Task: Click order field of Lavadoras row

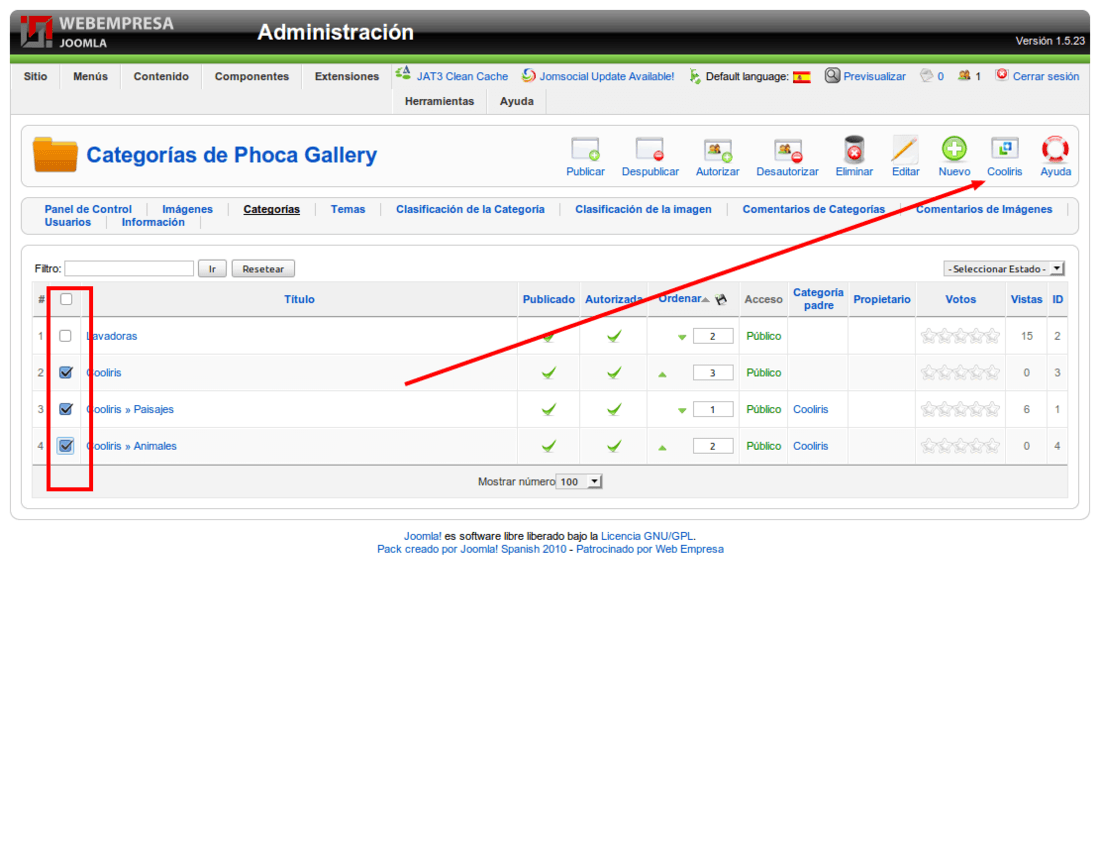Action: (713, 336)
